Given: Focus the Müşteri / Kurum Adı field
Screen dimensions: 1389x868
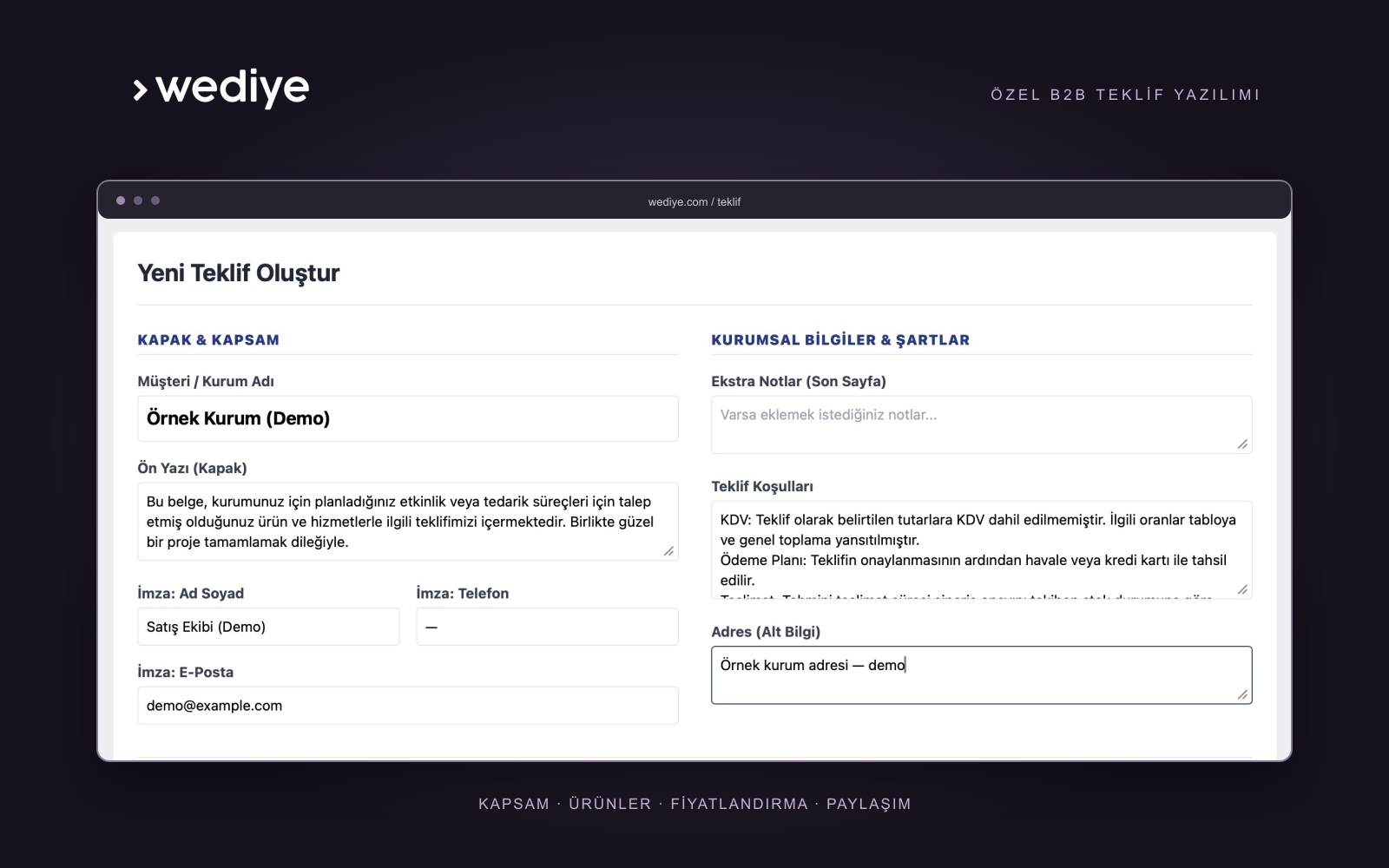Looking at the screenshot, I should pos(408,418).
